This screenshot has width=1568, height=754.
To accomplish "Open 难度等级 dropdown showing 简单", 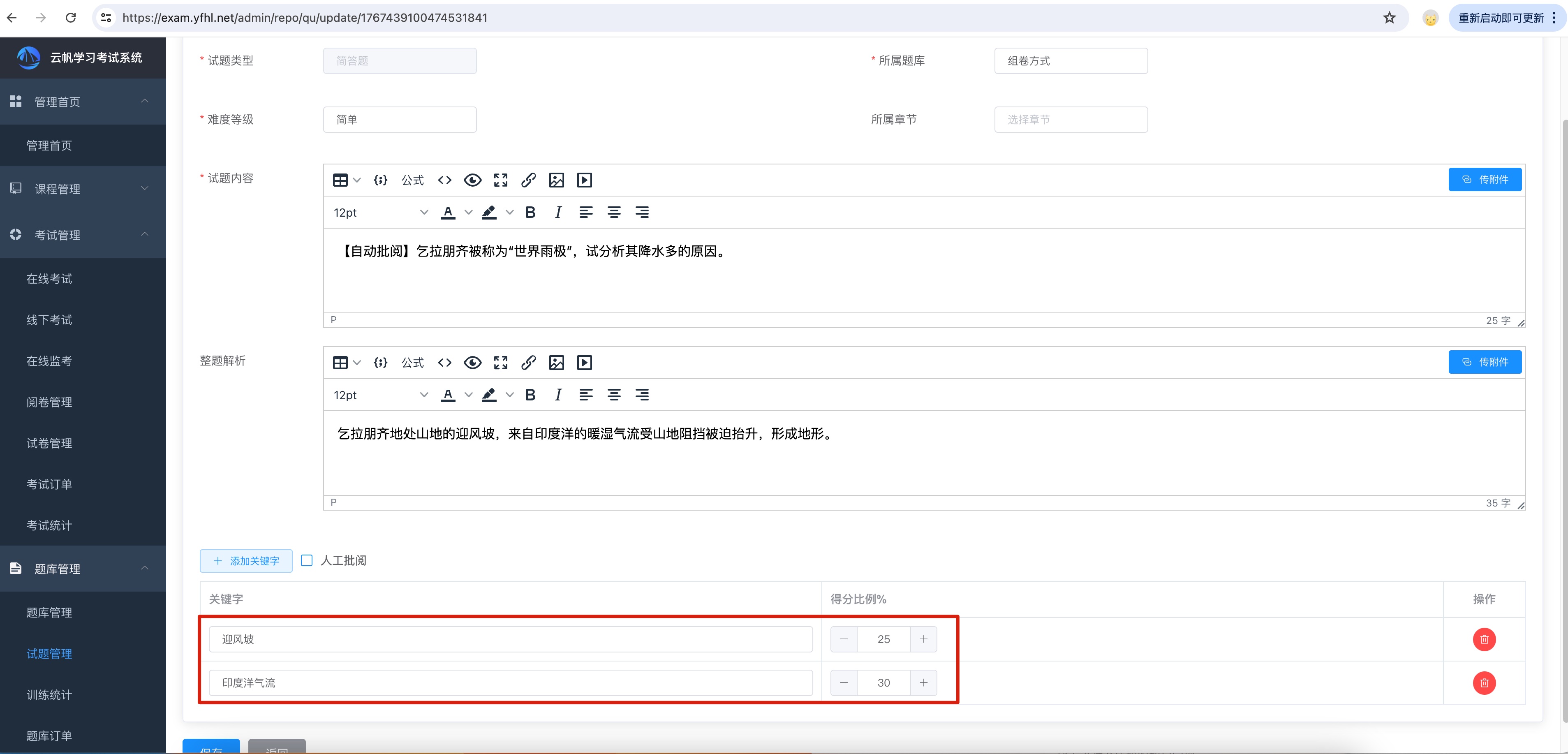I will tap(400, 119).
